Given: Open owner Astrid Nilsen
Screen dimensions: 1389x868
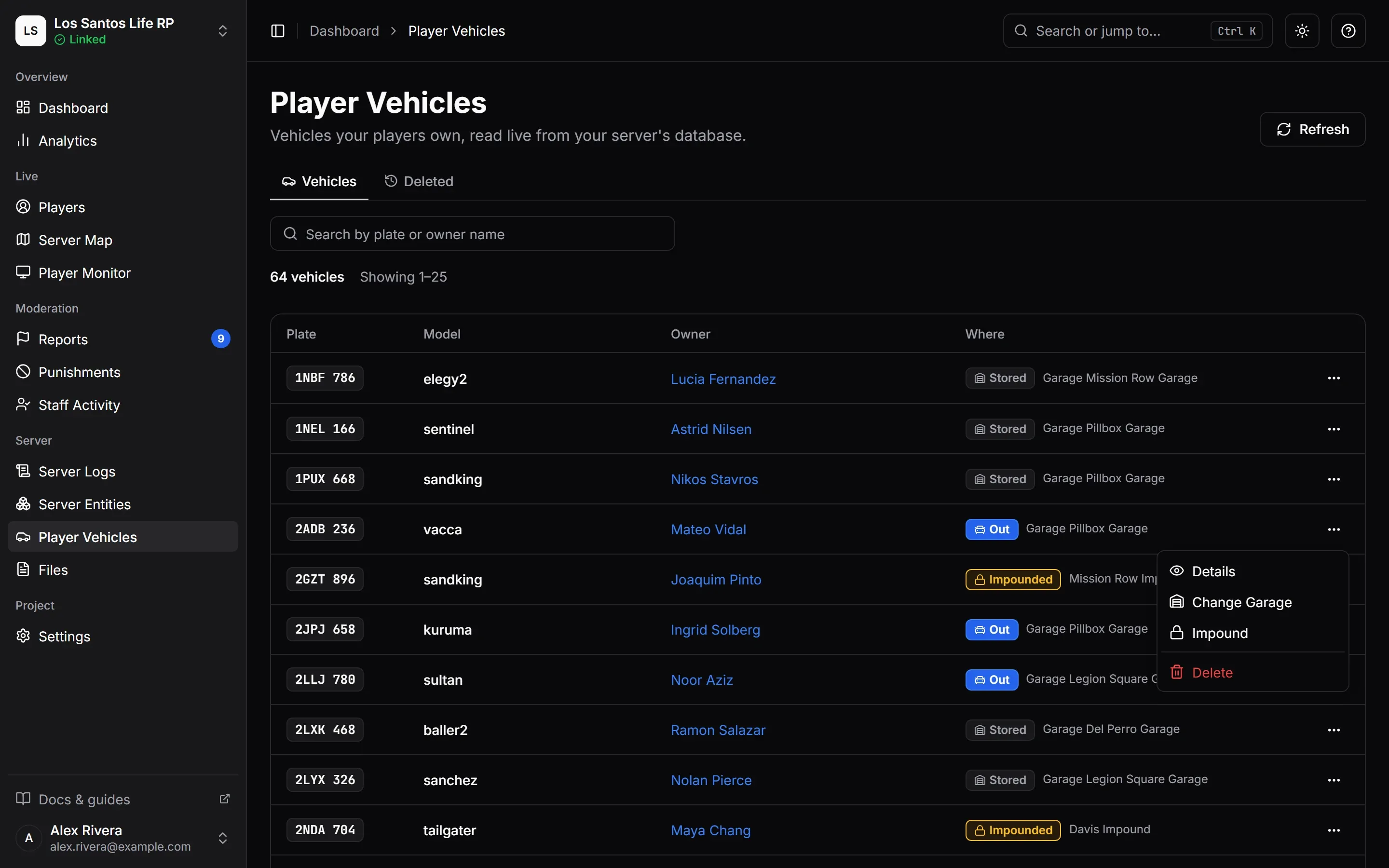Looking at the screenshot, I should point(711,429).
